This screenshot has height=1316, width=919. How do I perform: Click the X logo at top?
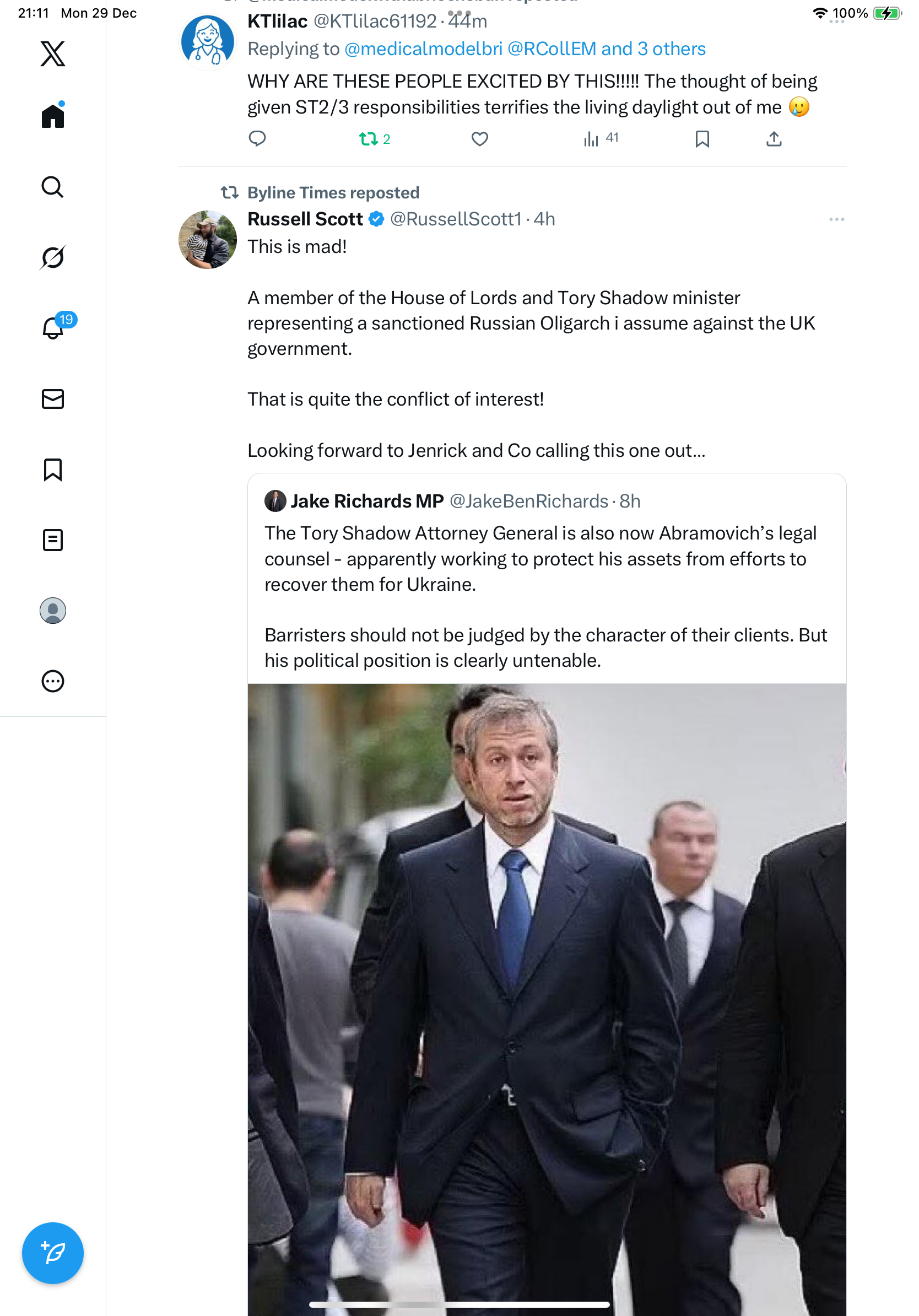point(53,53)
